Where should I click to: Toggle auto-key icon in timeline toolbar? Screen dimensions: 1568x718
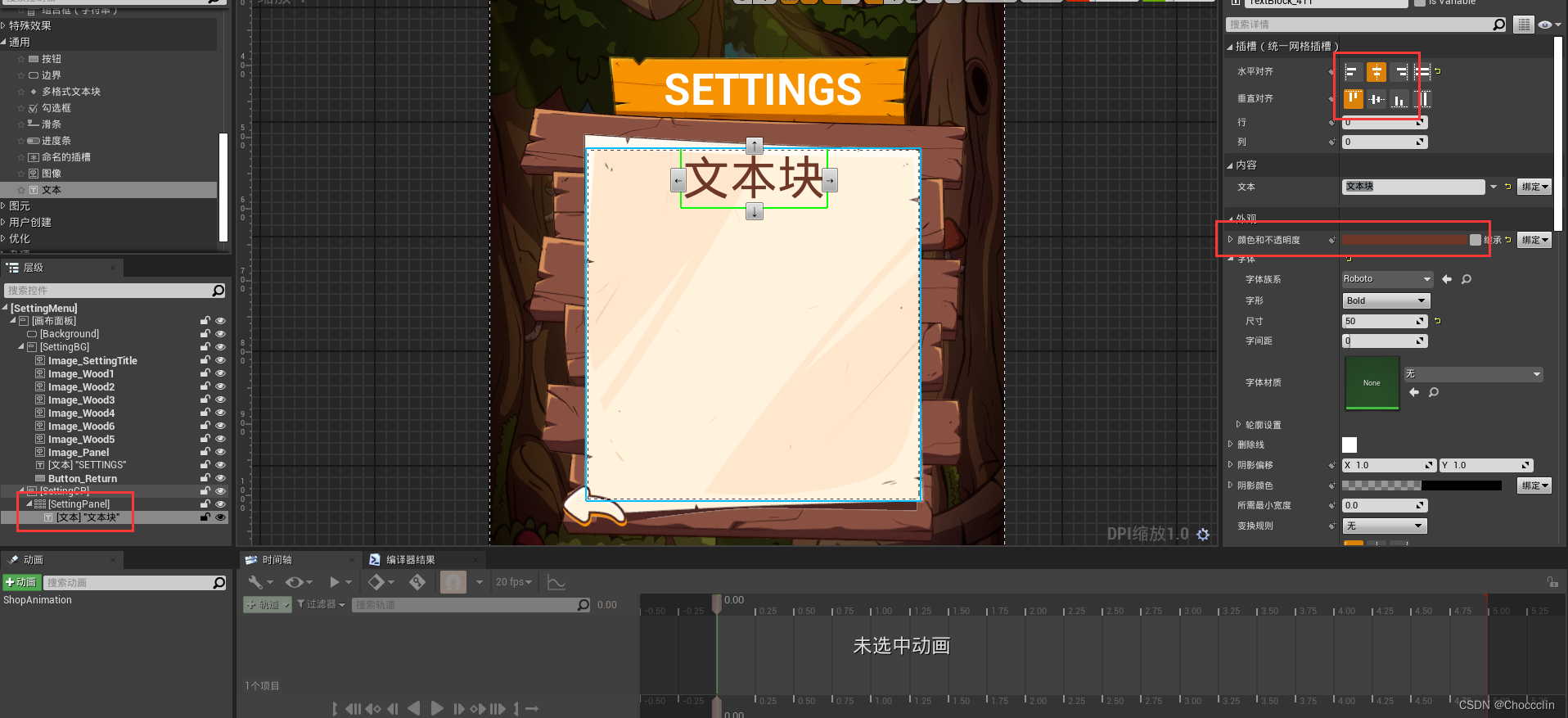click(x=417, y=582)
